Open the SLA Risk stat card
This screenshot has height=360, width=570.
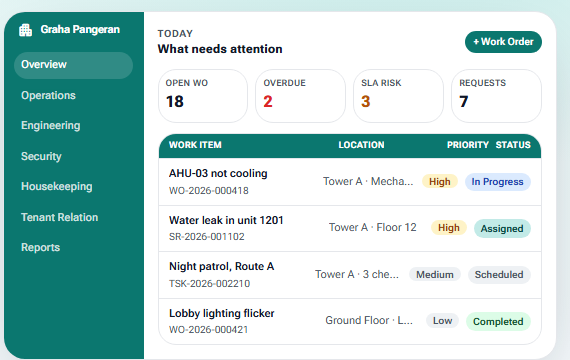tap(398, 96)
